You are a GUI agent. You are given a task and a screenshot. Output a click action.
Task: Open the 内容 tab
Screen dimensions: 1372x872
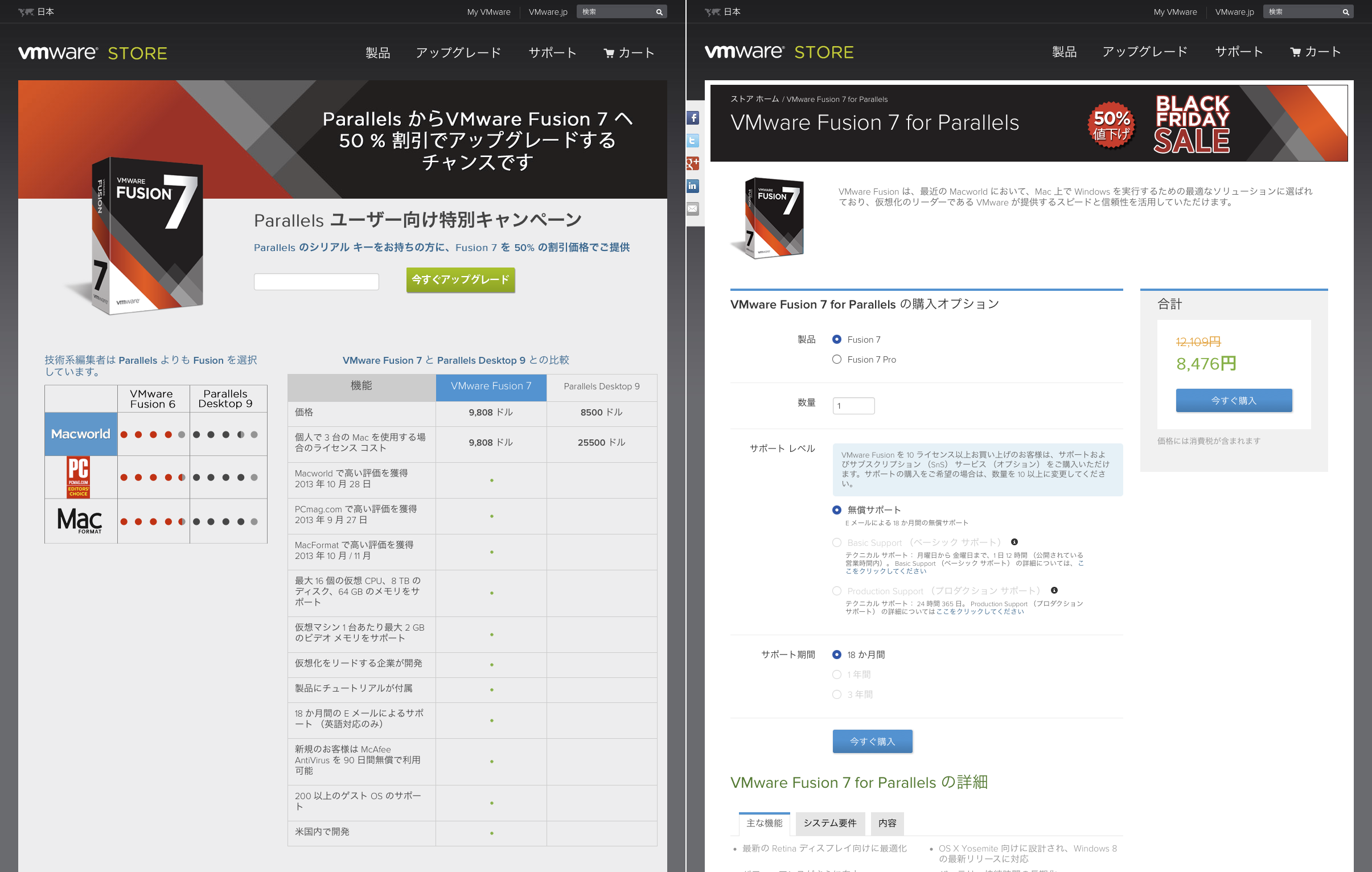[x=887, y=823]
